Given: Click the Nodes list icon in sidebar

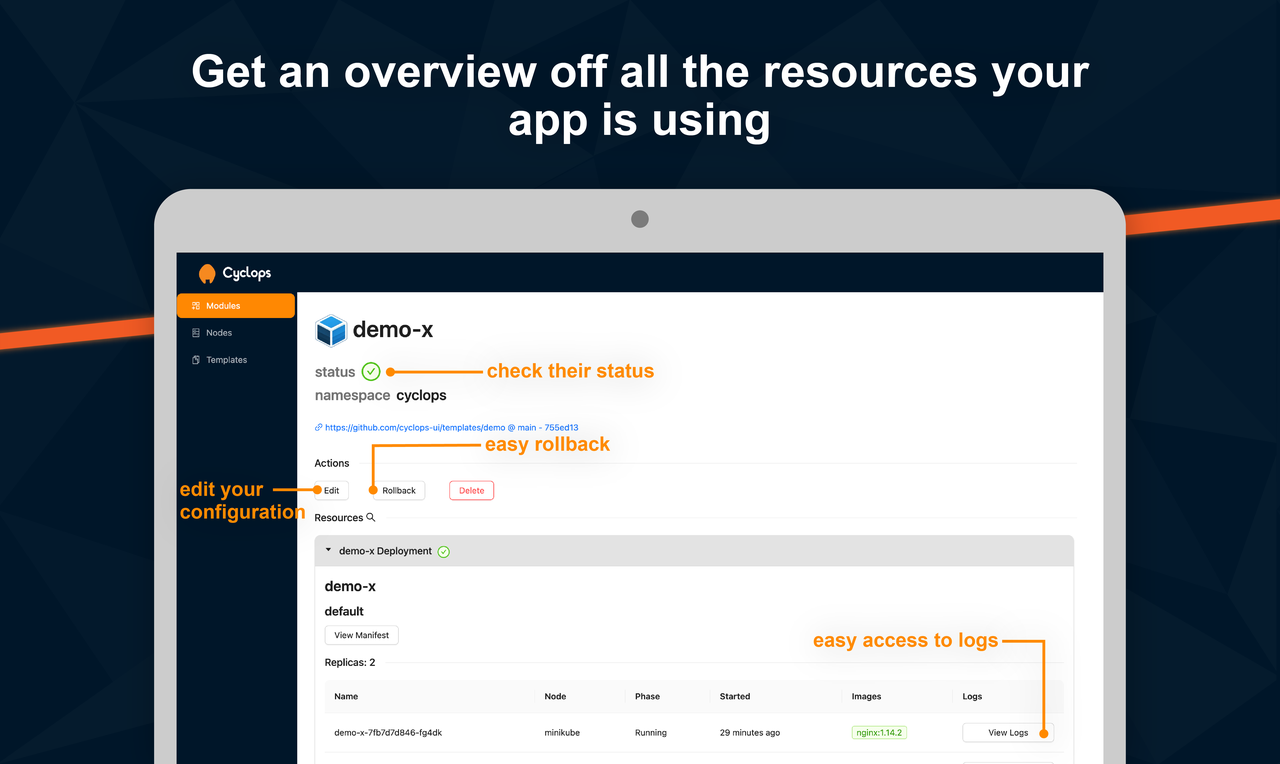Looking at the screenshot, I should (x=196, y=333).
